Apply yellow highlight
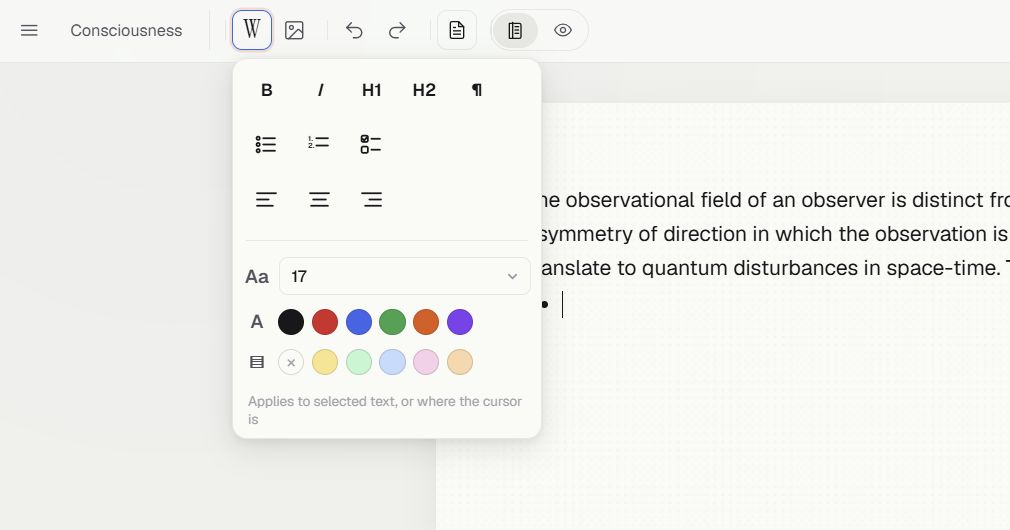 325,363
